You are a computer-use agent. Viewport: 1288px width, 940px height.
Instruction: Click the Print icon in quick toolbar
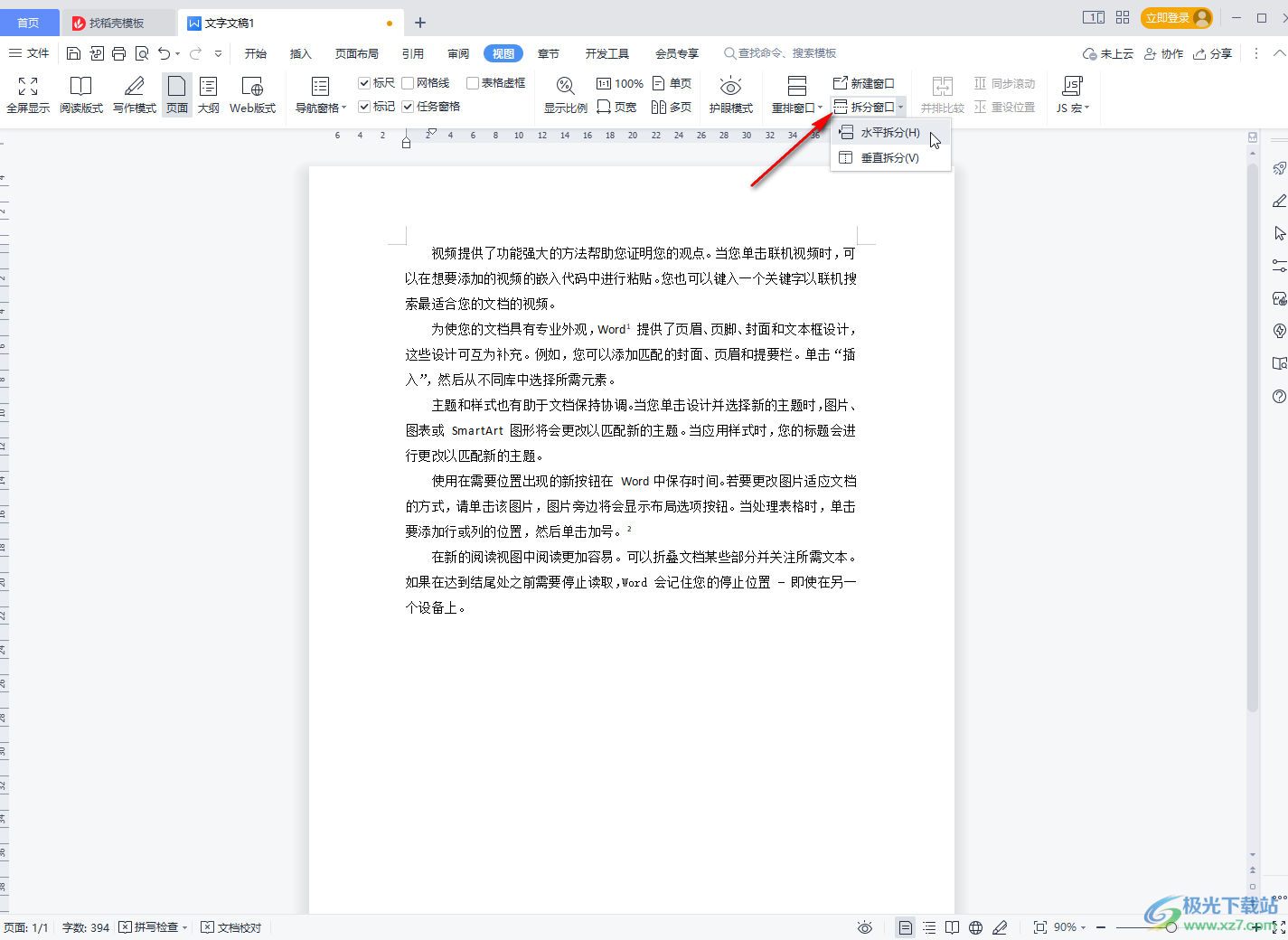(119, 53)
